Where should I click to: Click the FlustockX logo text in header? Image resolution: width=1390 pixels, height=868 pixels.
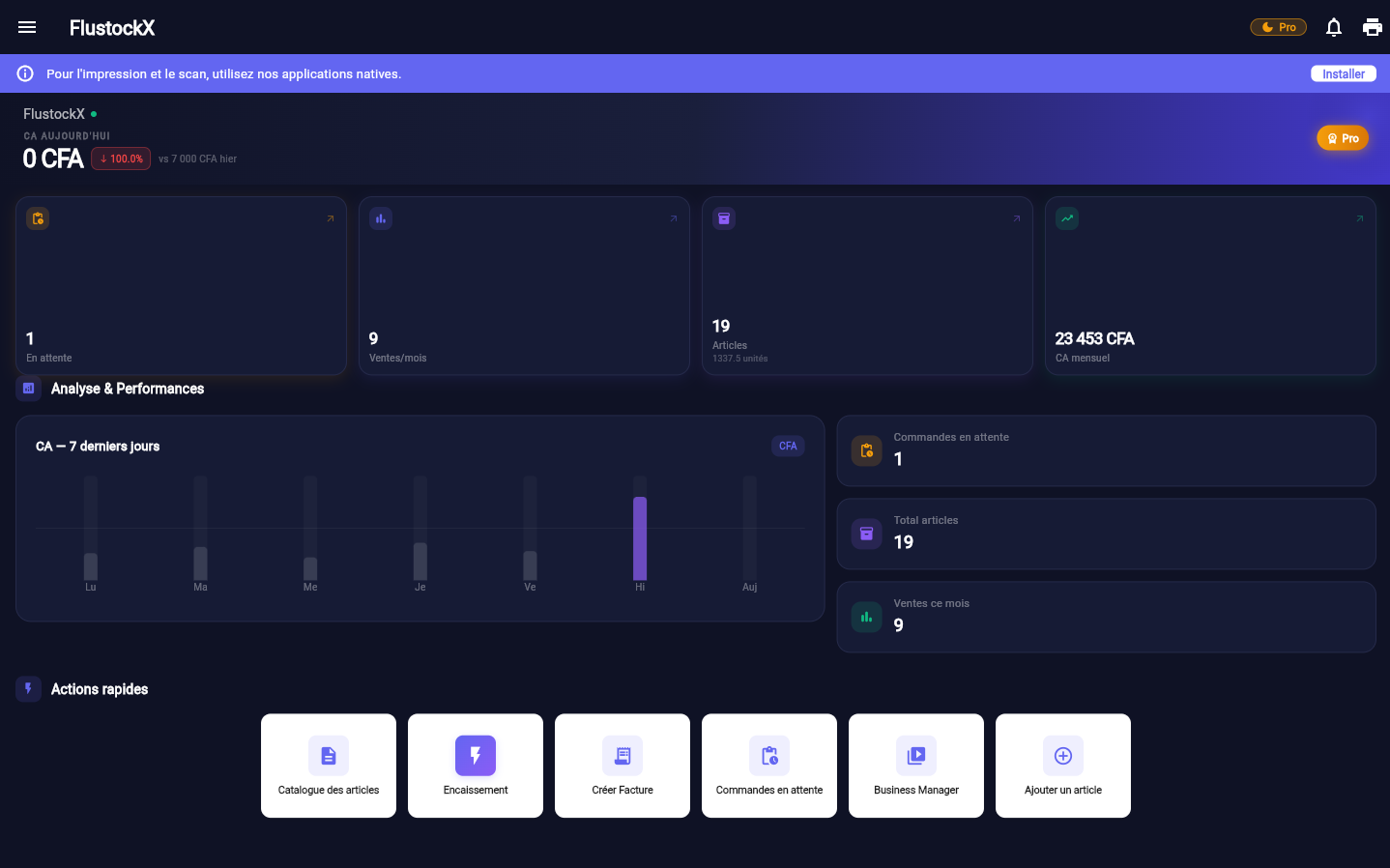[112, 28]
